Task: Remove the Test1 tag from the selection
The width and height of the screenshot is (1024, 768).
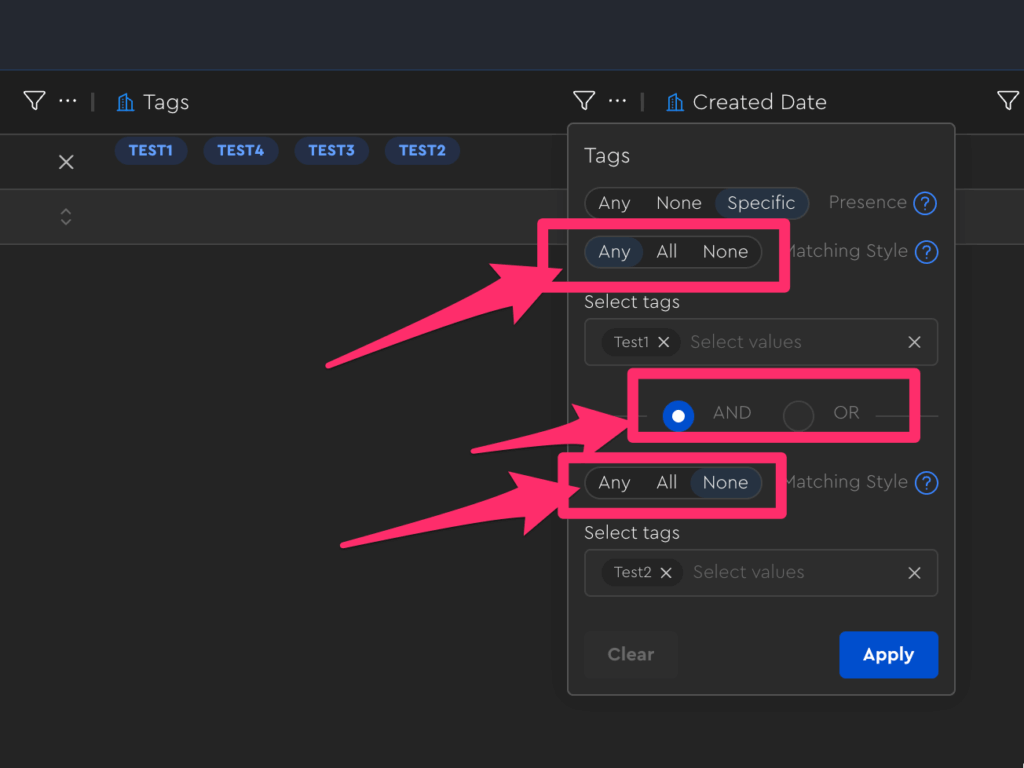Action: point(664,342)
